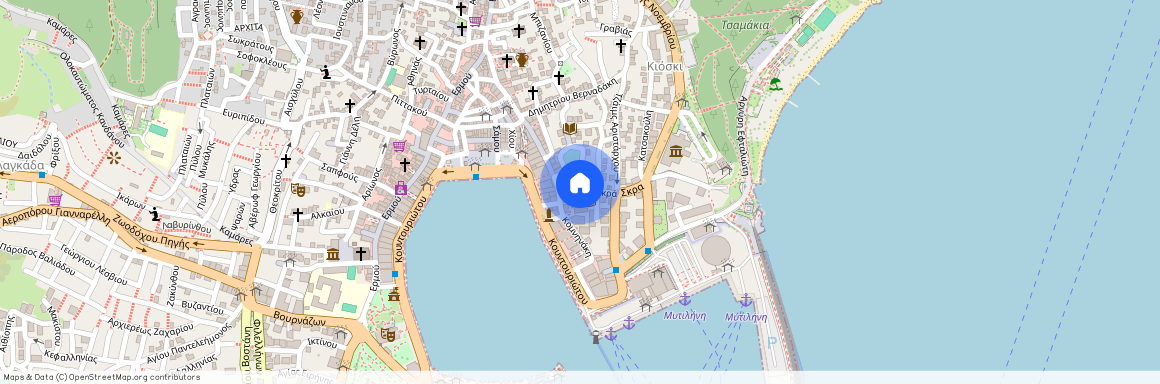Click the shopping cart icon near Αρίωνος
Image resolution: width=1160 pixels, height=384 pixels.
pyautogui.click(x=399, y=146)
